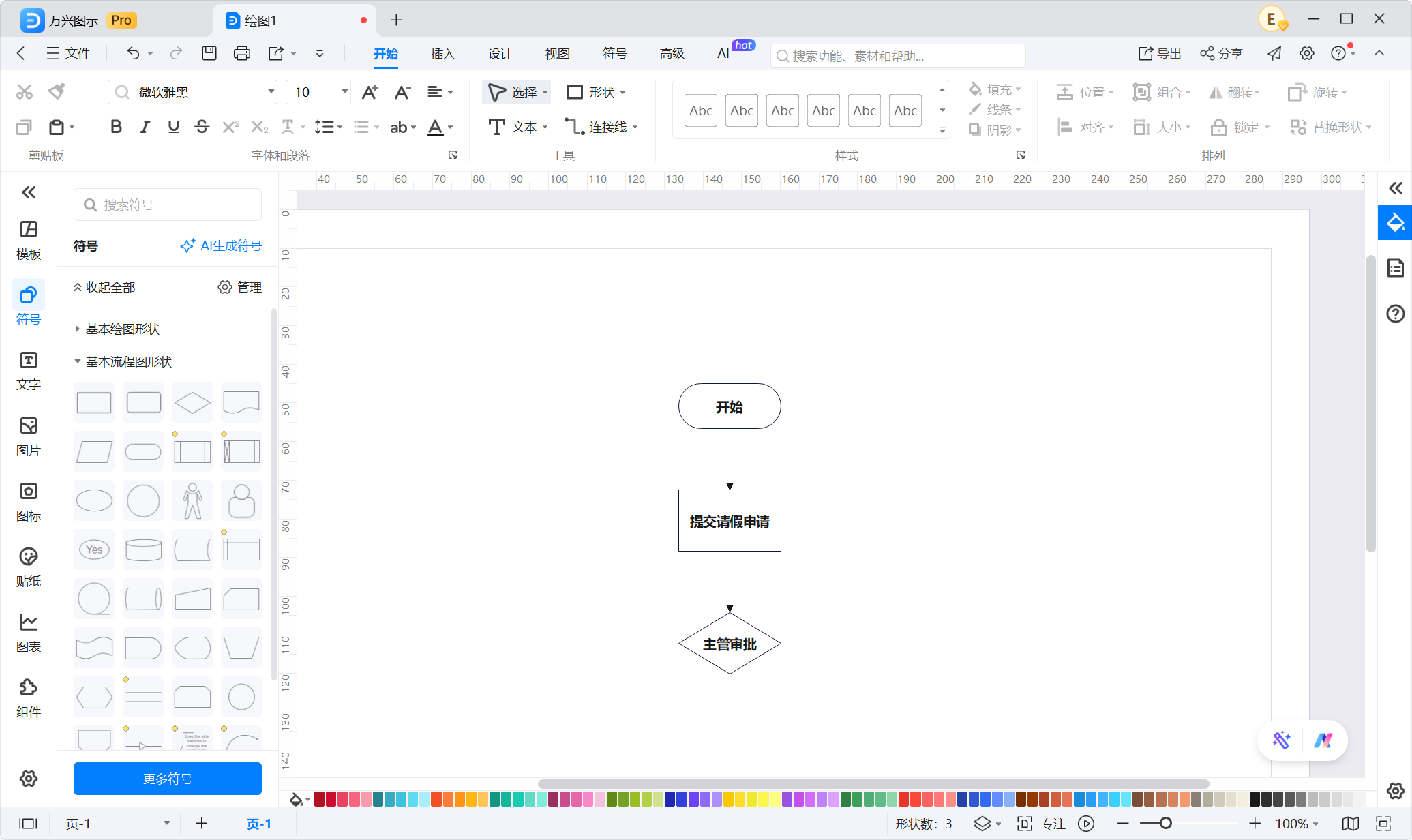The width and height of the screenshot is (1412, 840).
Task: Toggle 专注 focus mode
Action: (1041, 824)
